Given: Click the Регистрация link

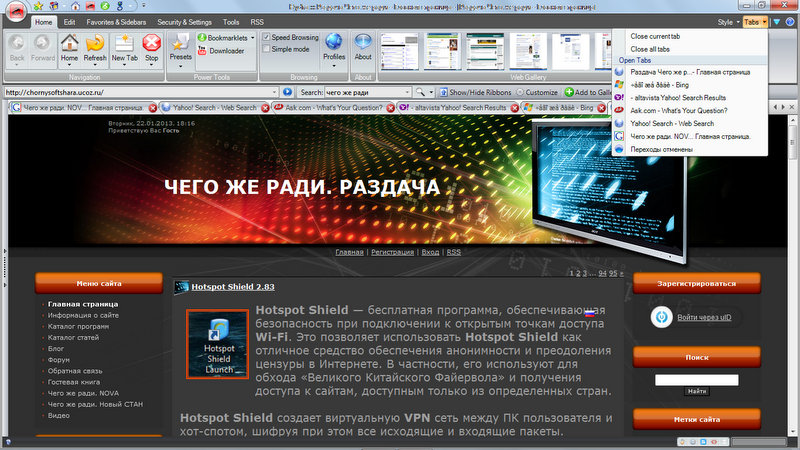Looking at the screenshot, I should tap(392, 252).
